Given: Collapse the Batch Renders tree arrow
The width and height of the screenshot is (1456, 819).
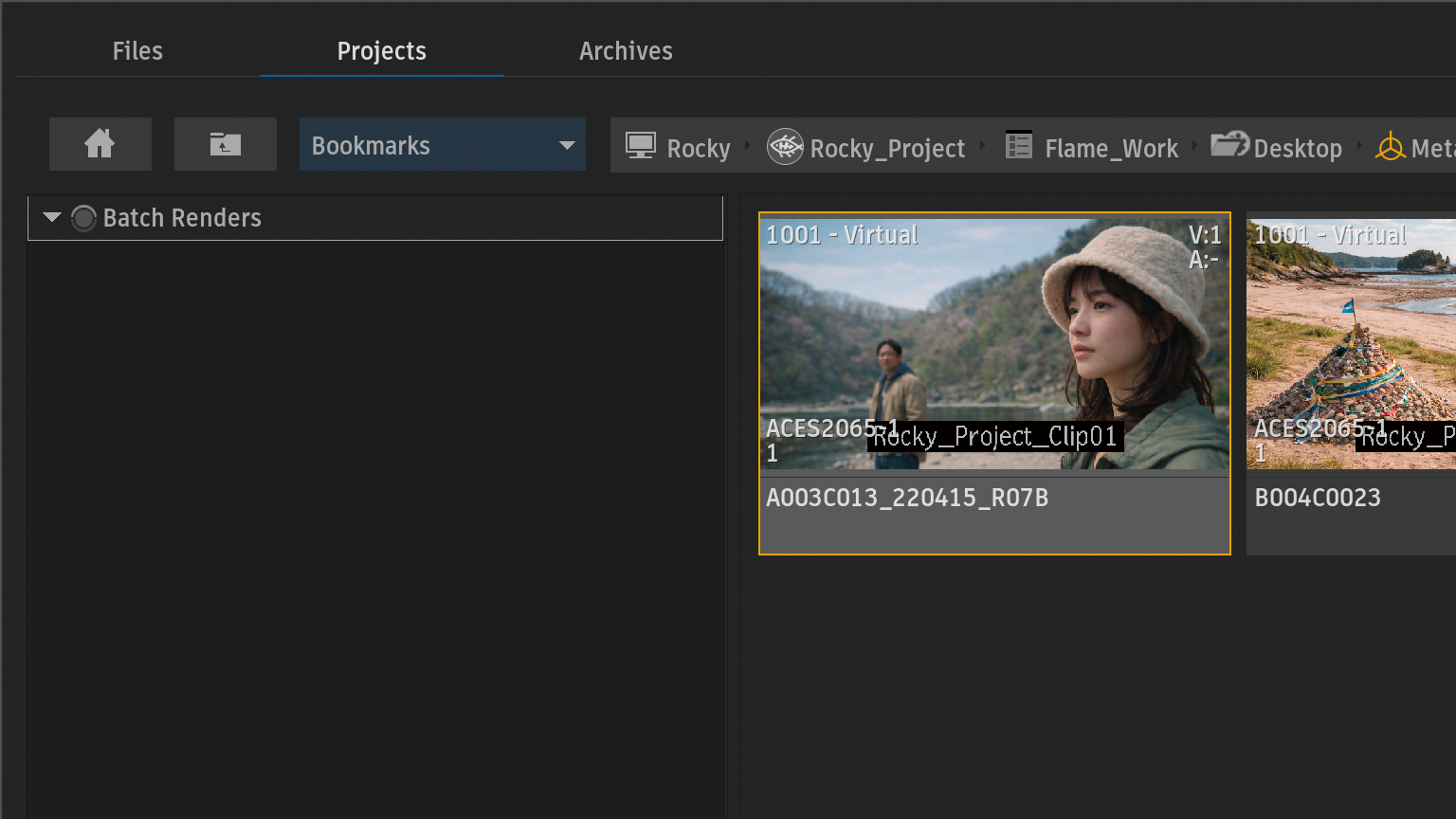Looking at the screenshot, I should 52,218.
